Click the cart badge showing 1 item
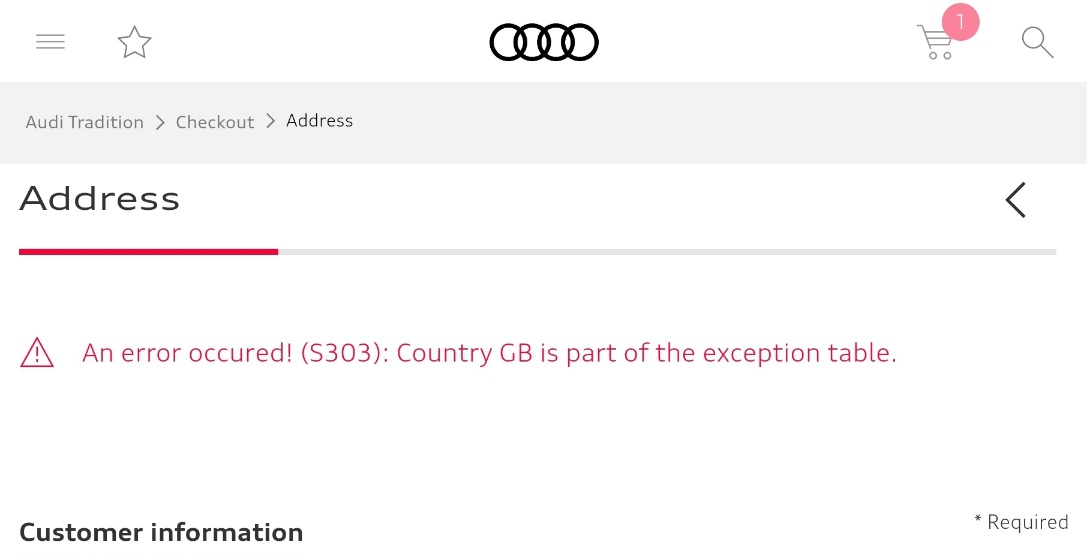 pyautogui.click(x=960, y=22)
